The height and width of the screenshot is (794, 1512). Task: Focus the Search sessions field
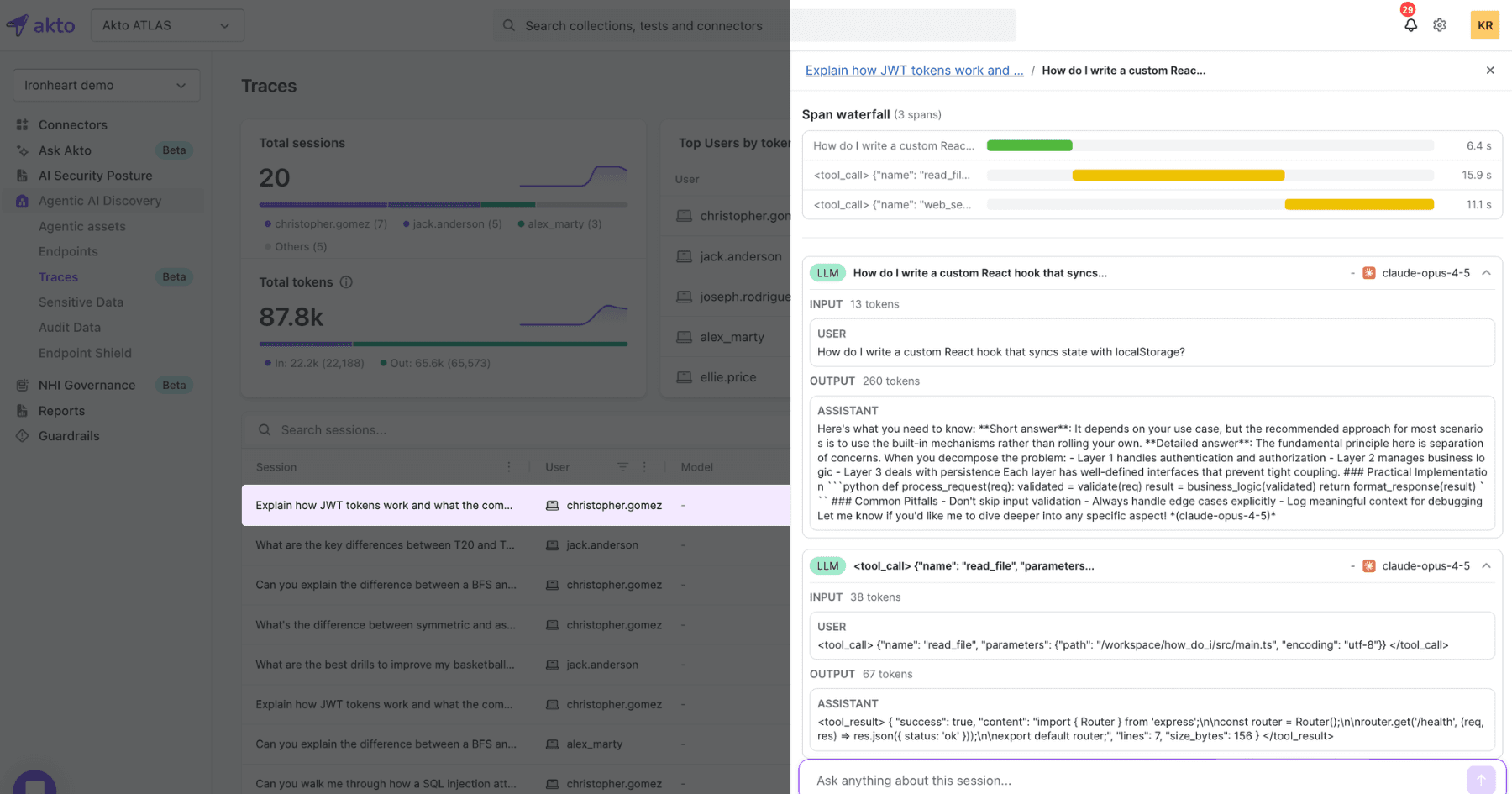coord(516,430)
